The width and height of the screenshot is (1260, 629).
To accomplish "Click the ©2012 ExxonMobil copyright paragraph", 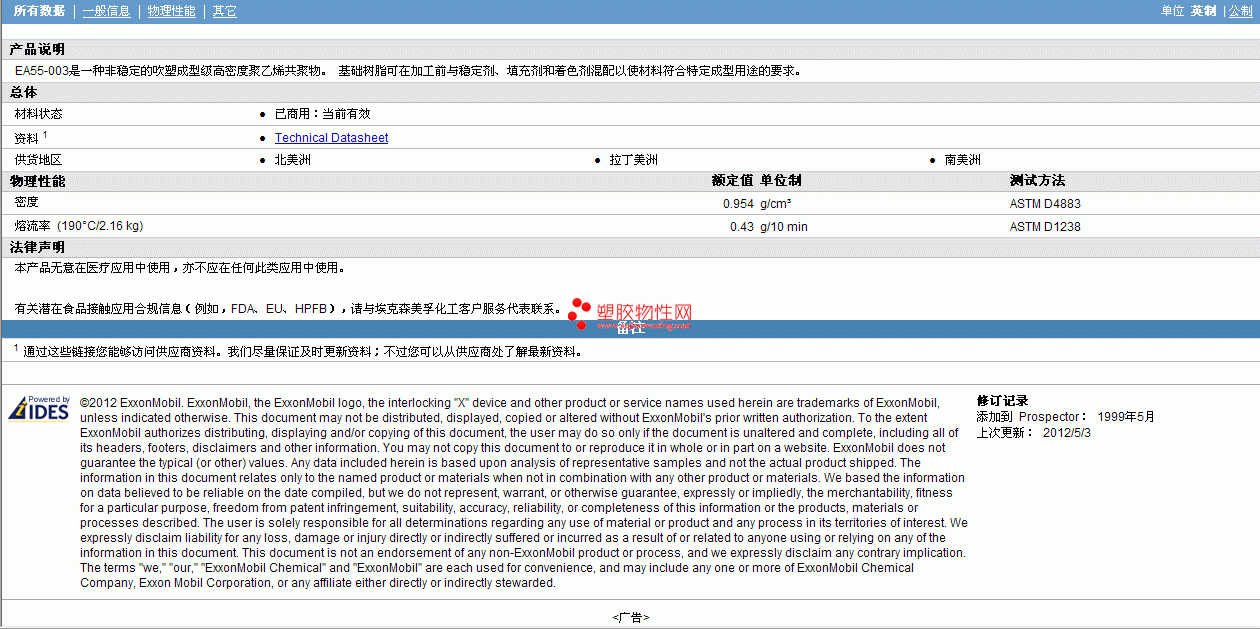I will tap(524, 493).
